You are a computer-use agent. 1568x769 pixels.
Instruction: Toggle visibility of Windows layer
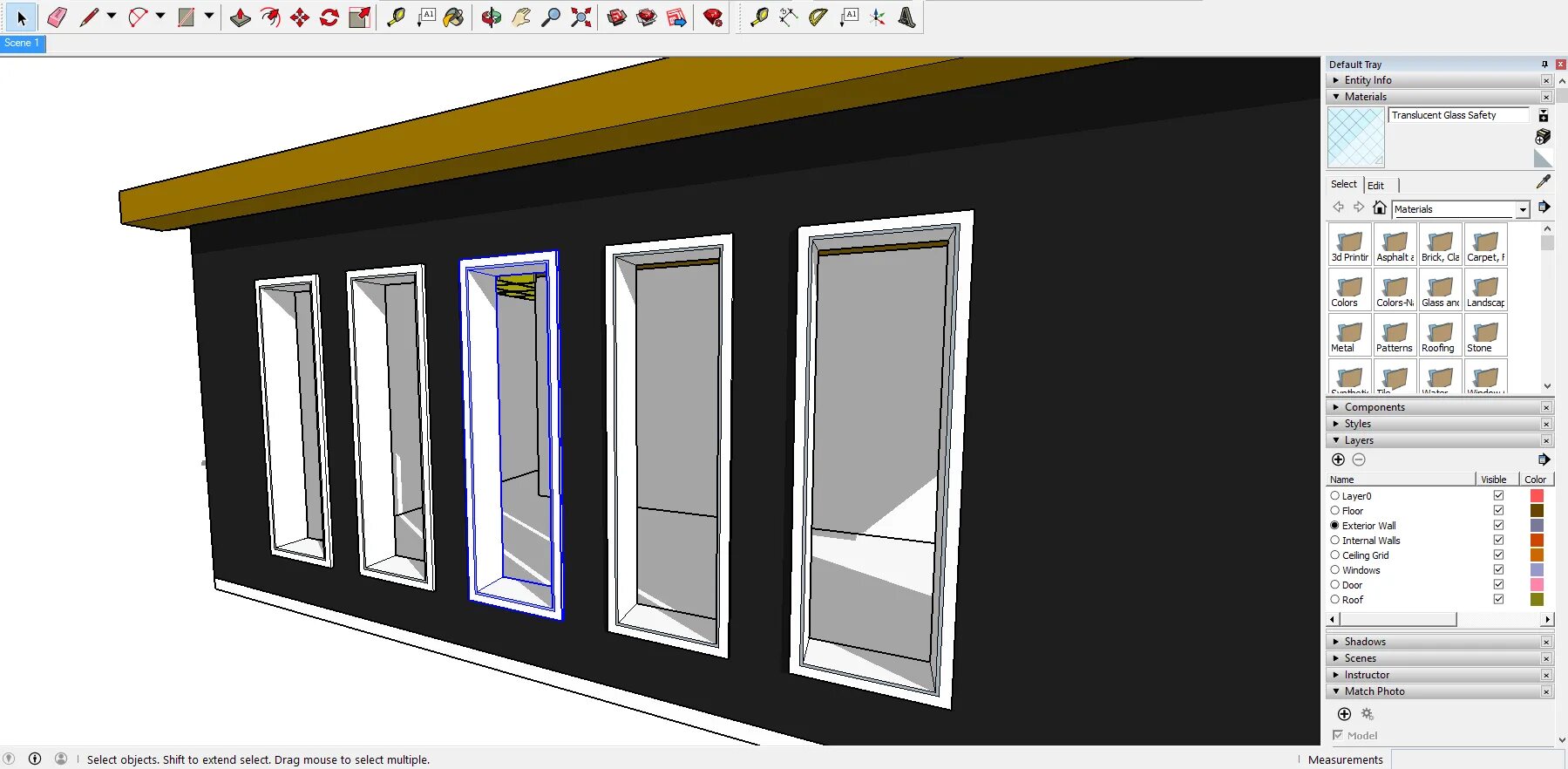1498,570
